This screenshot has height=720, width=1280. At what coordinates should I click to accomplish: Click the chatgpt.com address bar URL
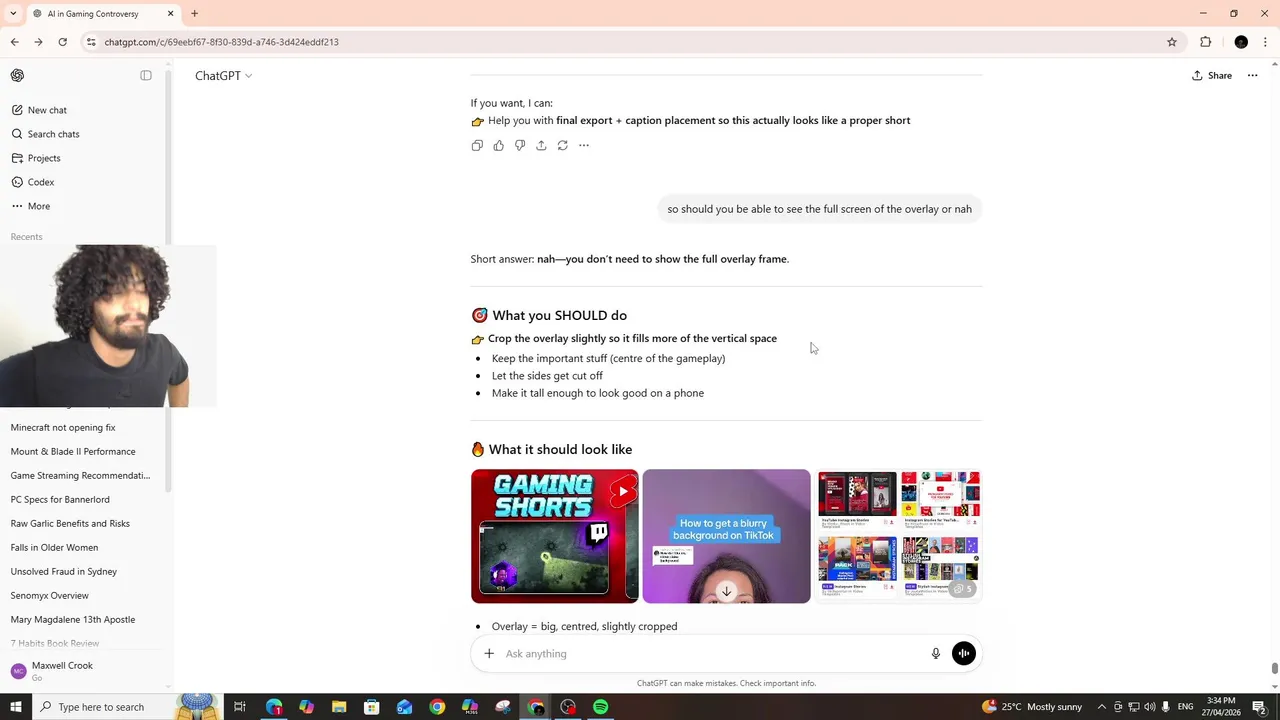(222, 42)
